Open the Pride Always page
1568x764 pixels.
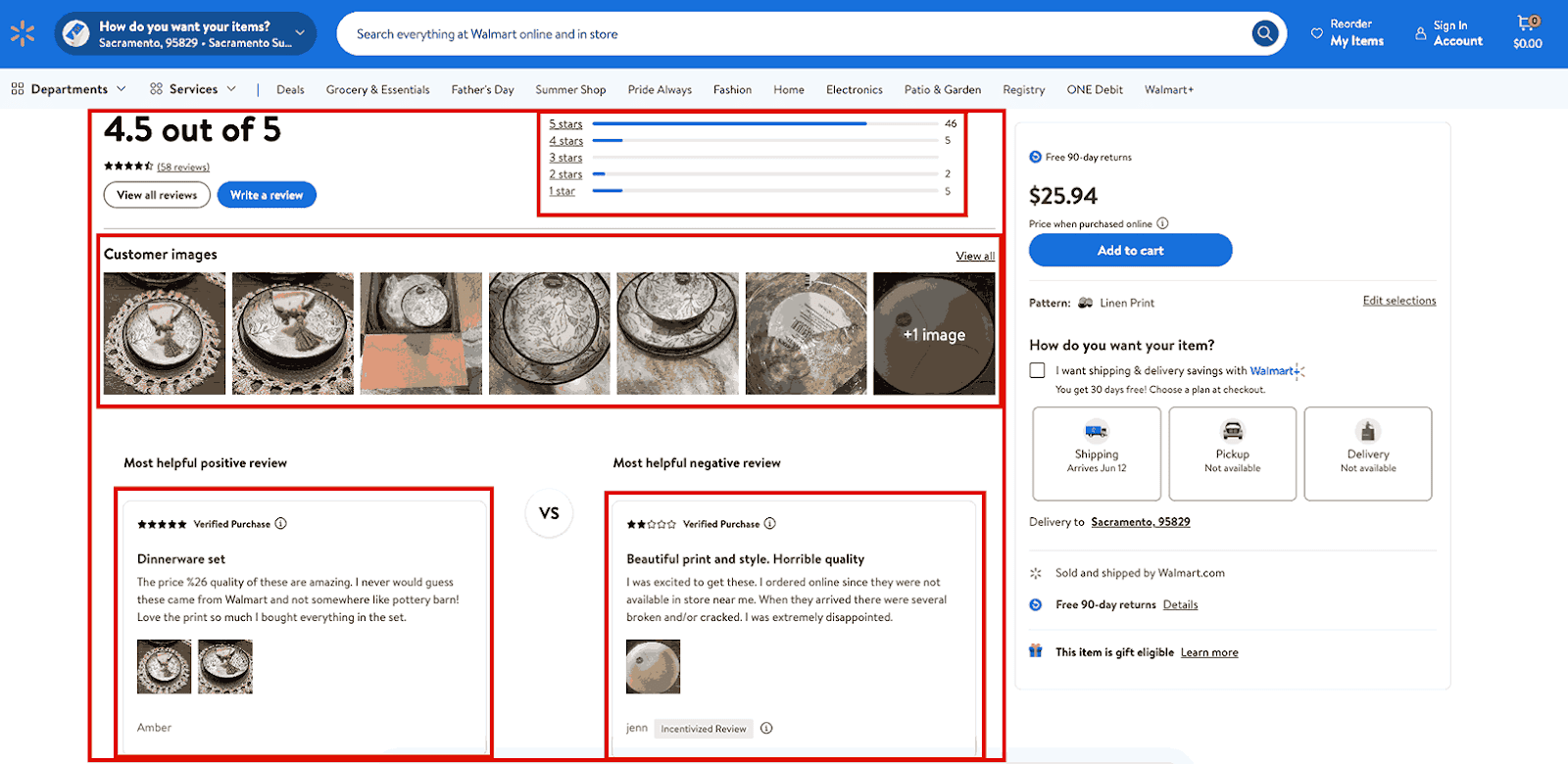[660, 89]
